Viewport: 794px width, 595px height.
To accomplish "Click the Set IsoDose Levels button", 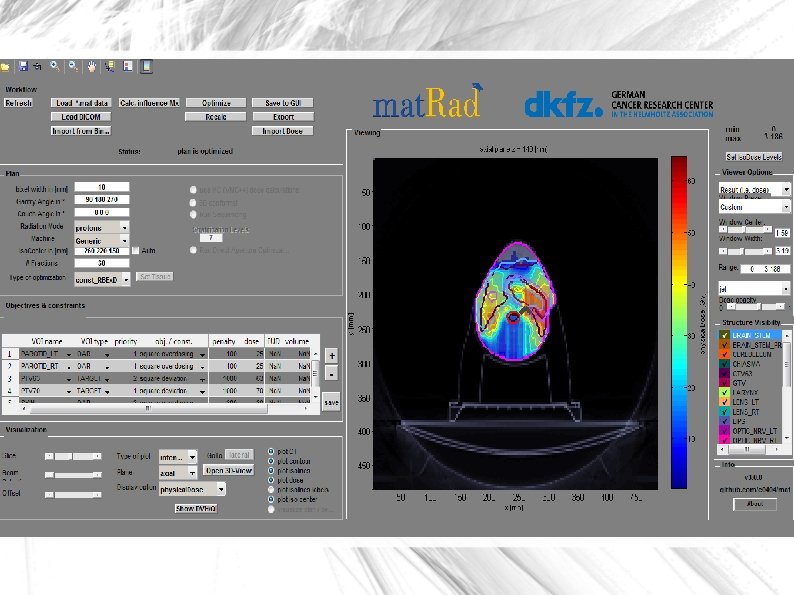I will [753, 157].
